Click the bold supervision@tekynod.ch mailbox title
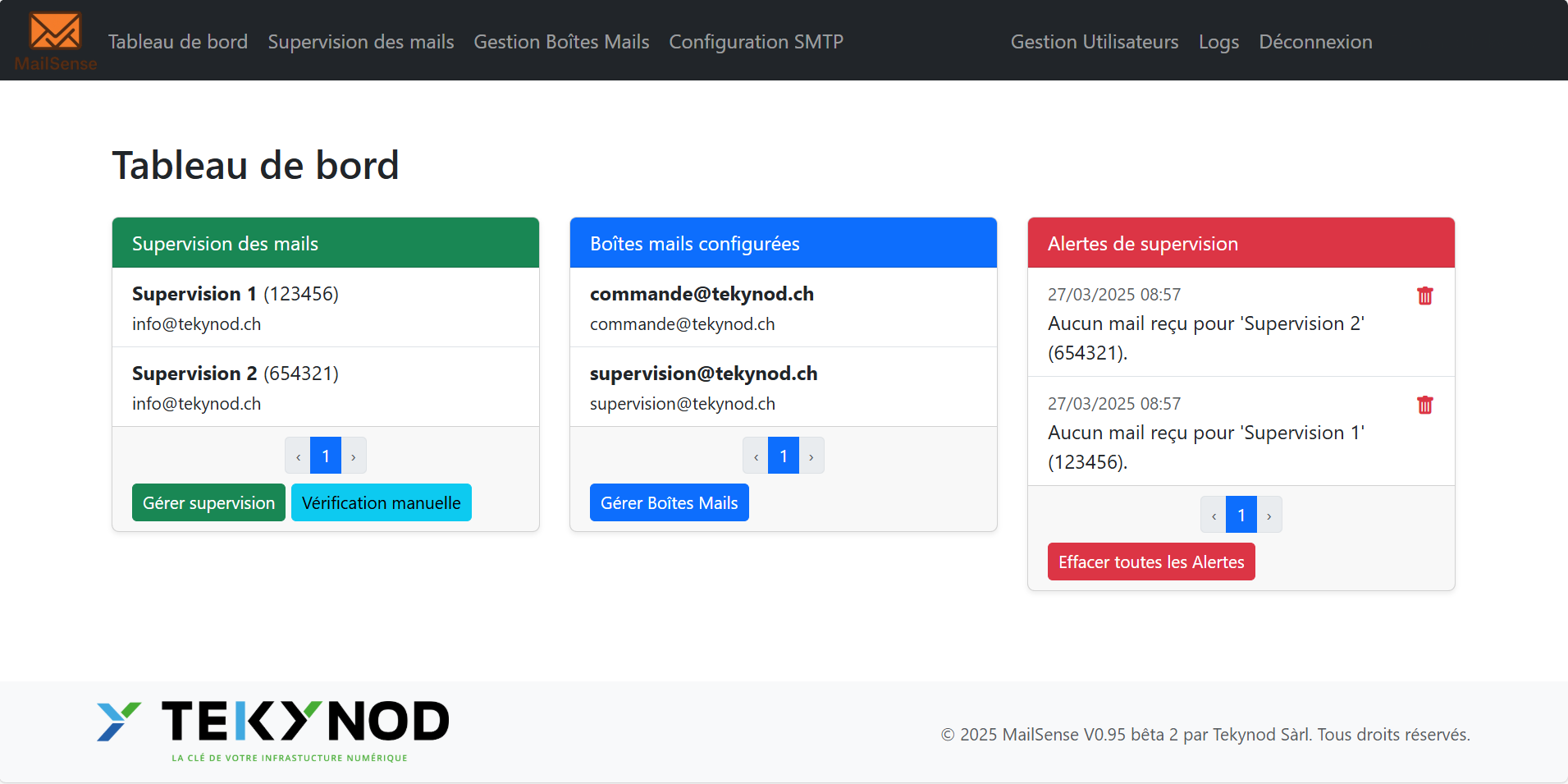Screen dimensions: 1568x784 [703, 374]
